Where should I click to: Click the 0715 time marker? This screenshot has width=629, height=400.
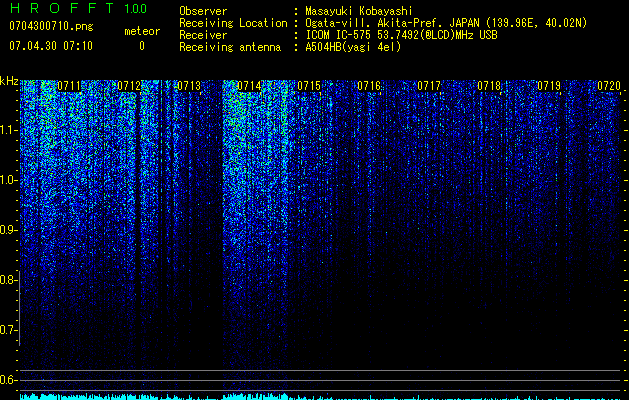tap(309, 86)
